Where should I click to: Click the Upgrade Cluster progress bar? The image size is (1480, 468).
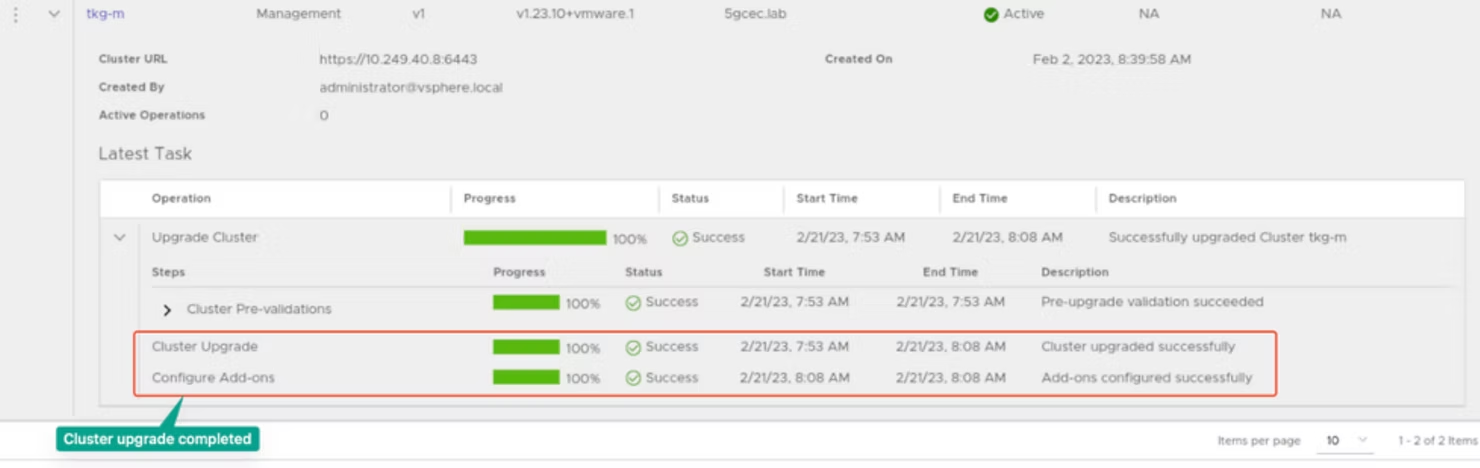point(535,238)
